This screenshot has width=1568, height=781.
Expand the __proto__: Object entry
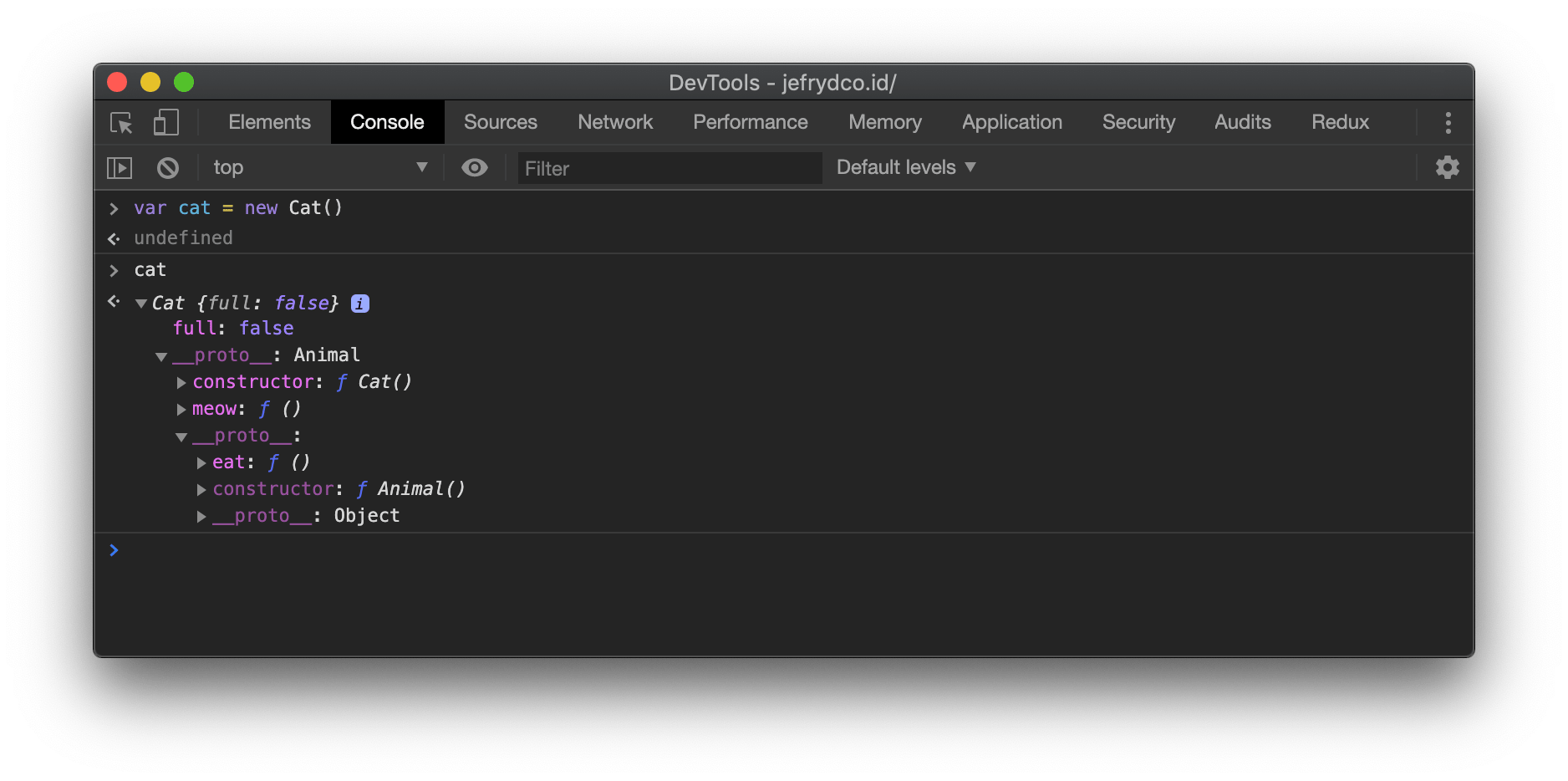[201, 516]
